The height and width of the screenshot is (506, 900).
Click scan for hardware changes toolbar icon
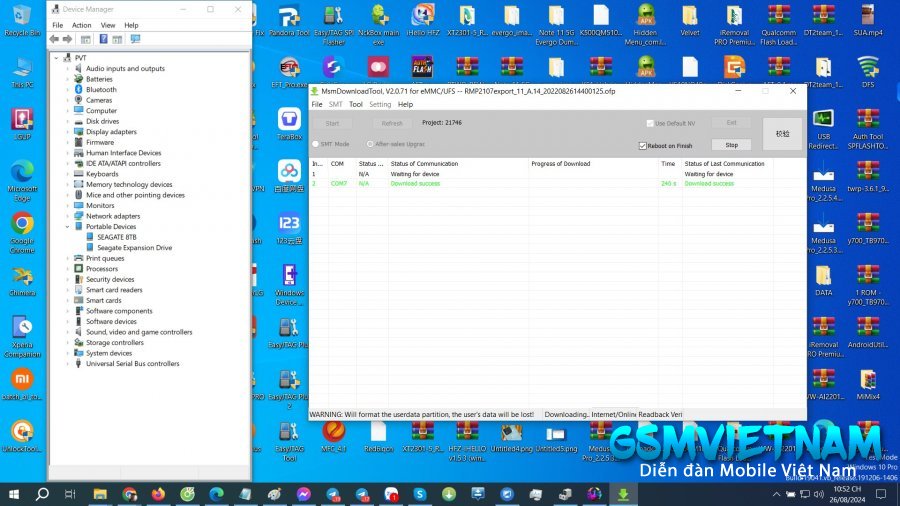click(135, 39)
